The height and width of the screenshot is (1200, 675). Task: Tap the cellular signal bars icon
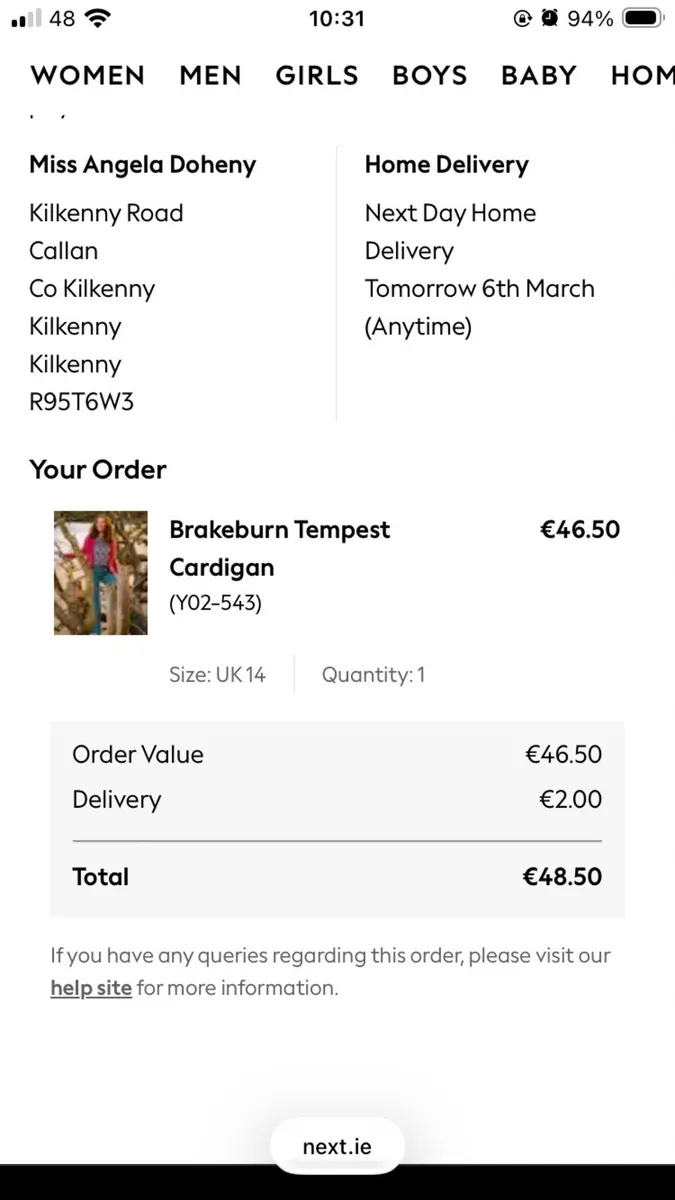[27, 19]
